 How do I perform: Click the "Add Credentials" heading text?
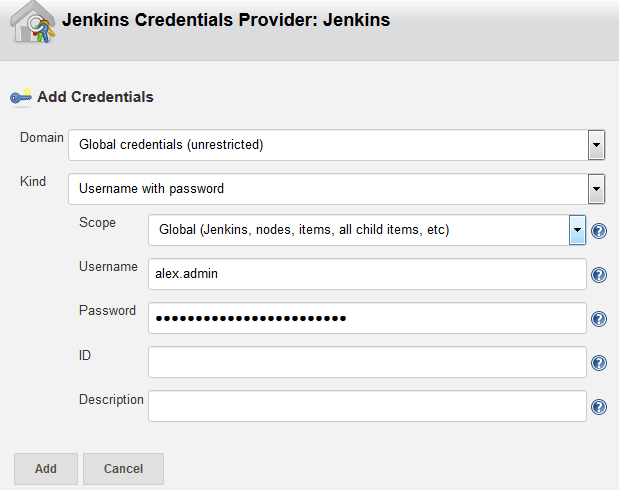[95, 97]
